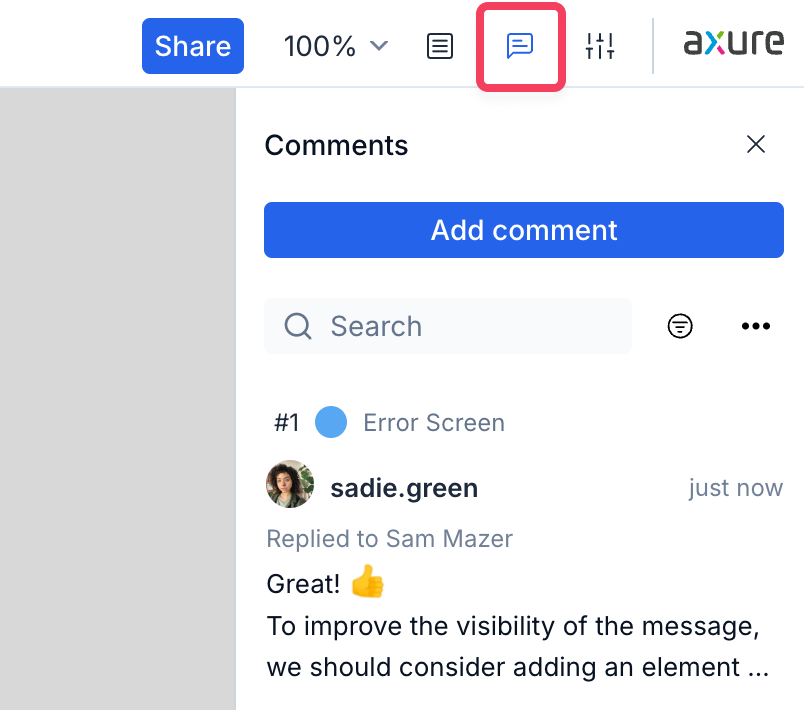Viewport: 804px width, 710px height.
Task: Toggle the Comments panel icon
Action: click(x=520, y=46)
